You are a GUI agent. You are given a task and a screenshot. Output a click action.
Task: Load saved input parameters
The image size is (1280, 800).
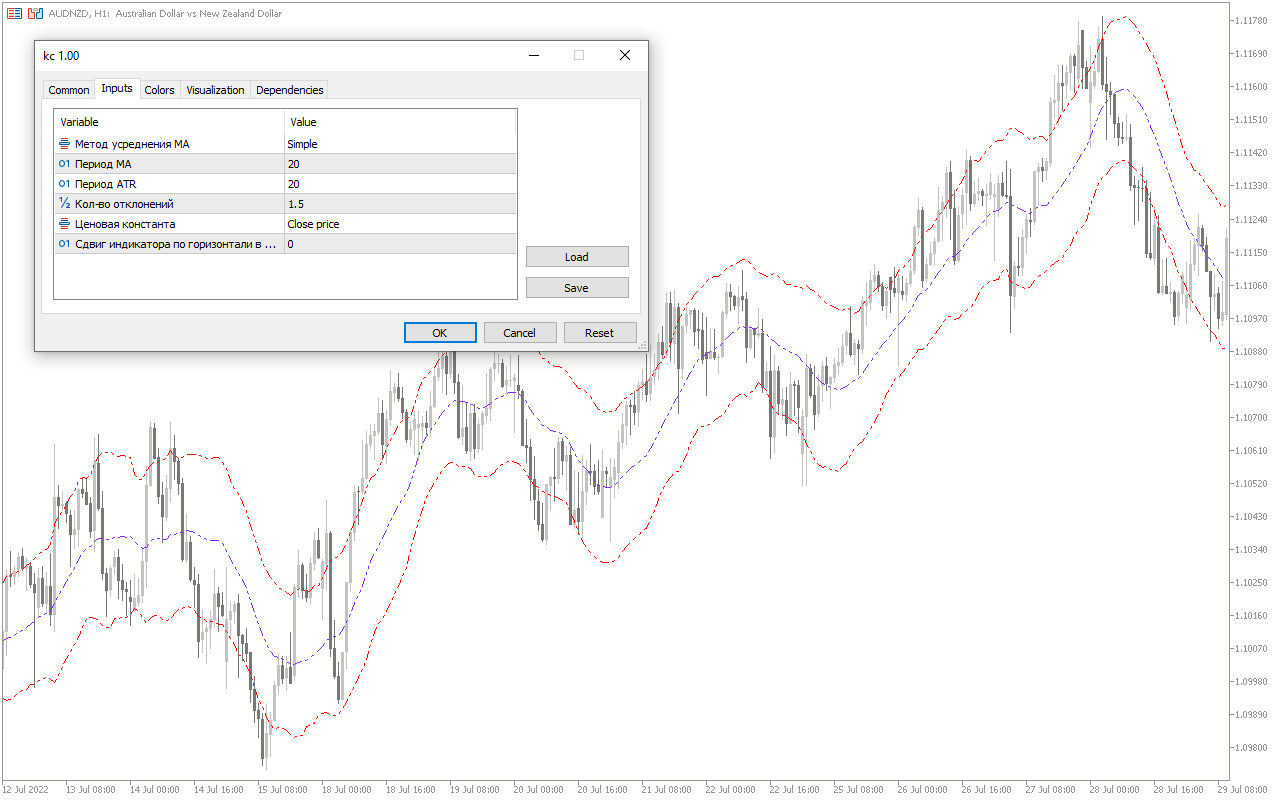[x=577, y=257]
